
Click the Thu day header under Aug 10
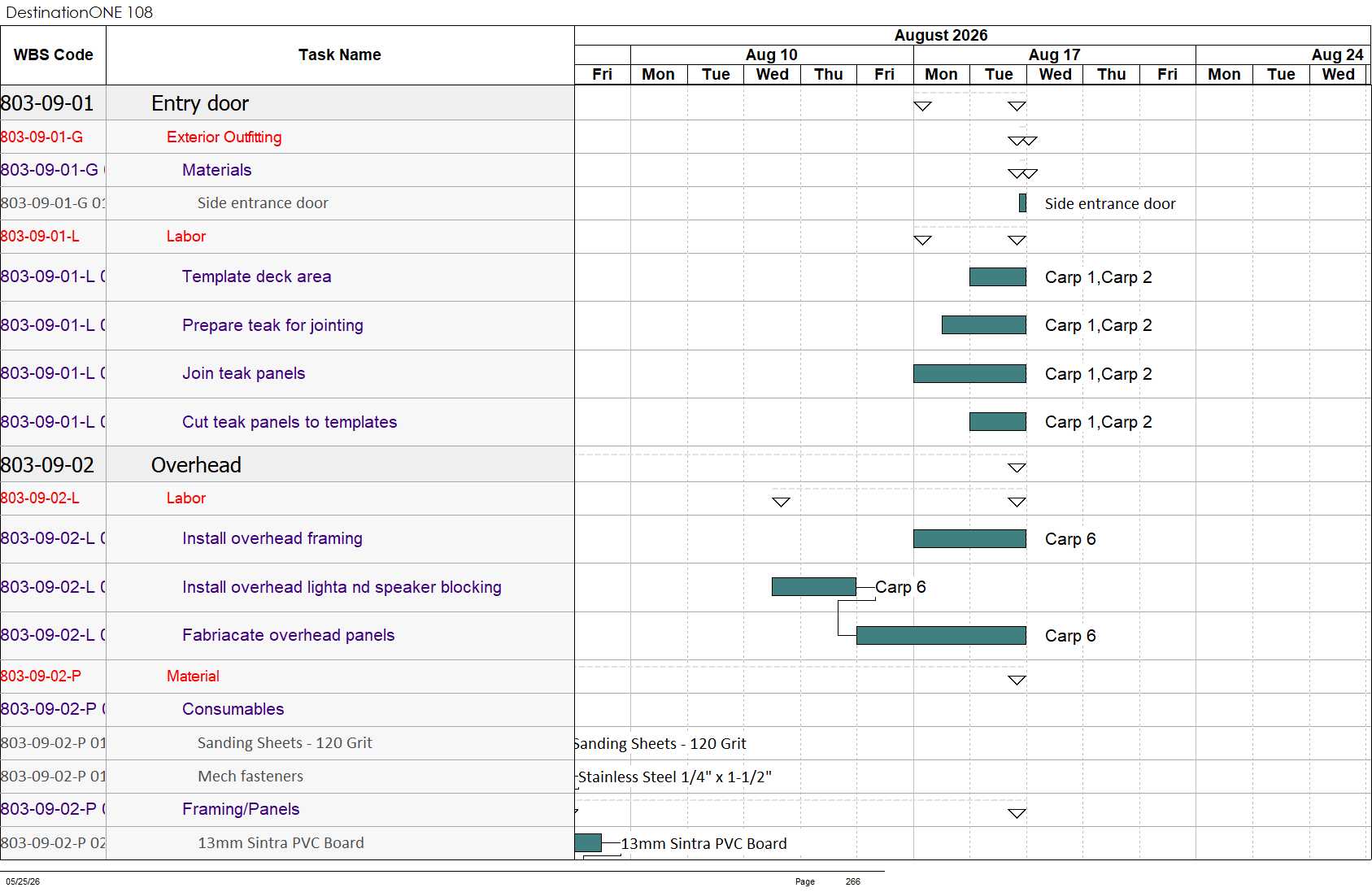pos(829,74)
